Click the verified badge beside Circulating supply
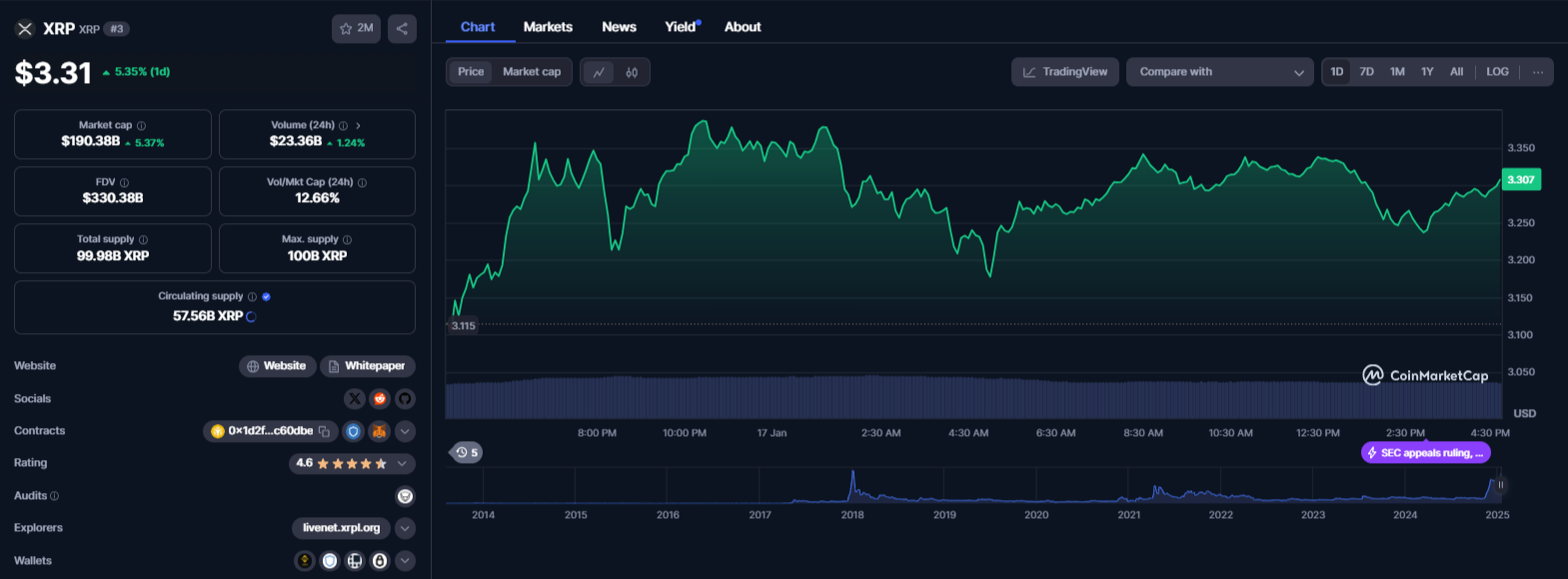Screen dimensions: 1568x579 pos(266,297)
